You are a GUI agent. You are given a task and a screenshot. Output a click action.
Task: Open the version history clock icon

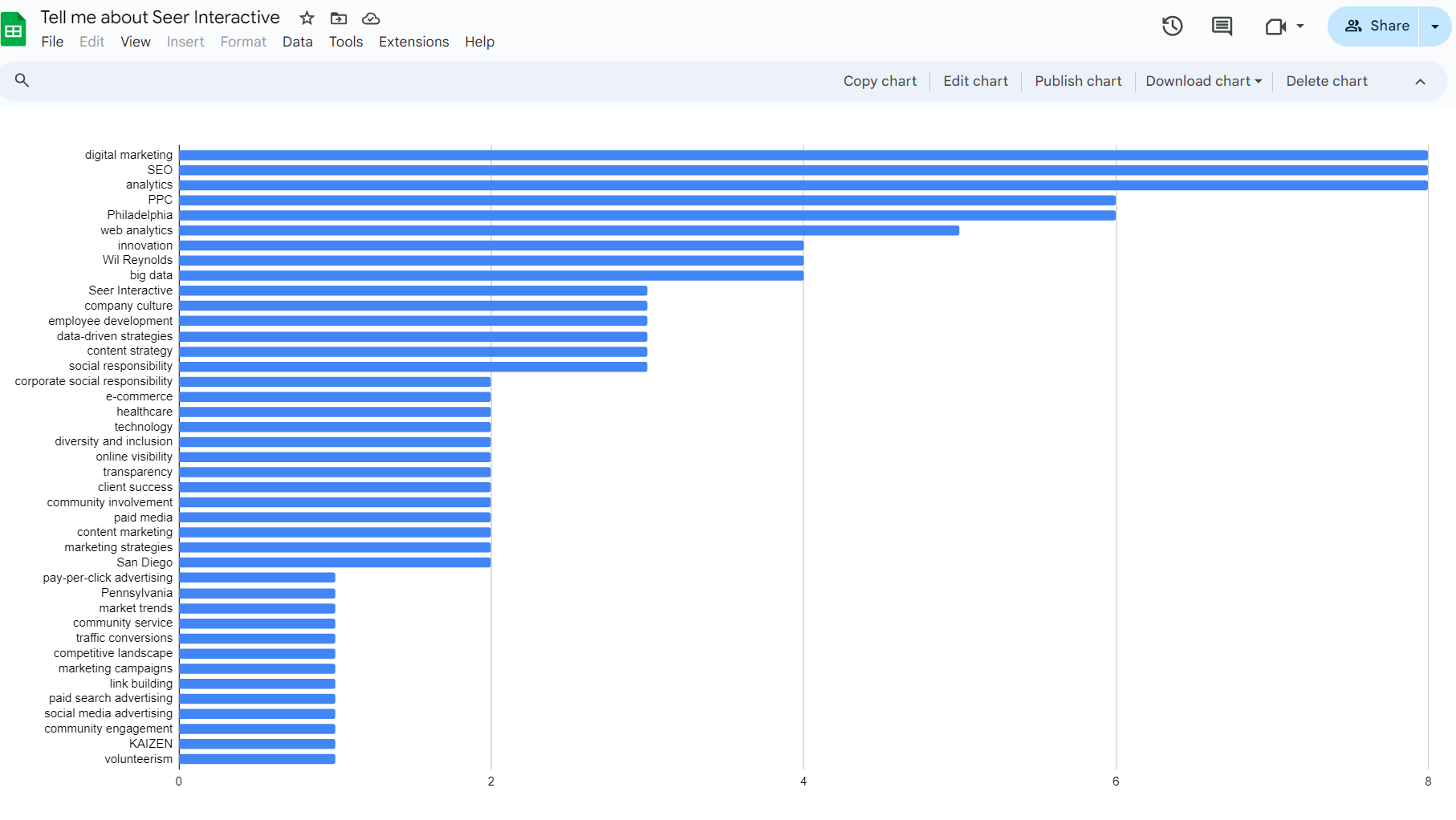pos(1172,26)
